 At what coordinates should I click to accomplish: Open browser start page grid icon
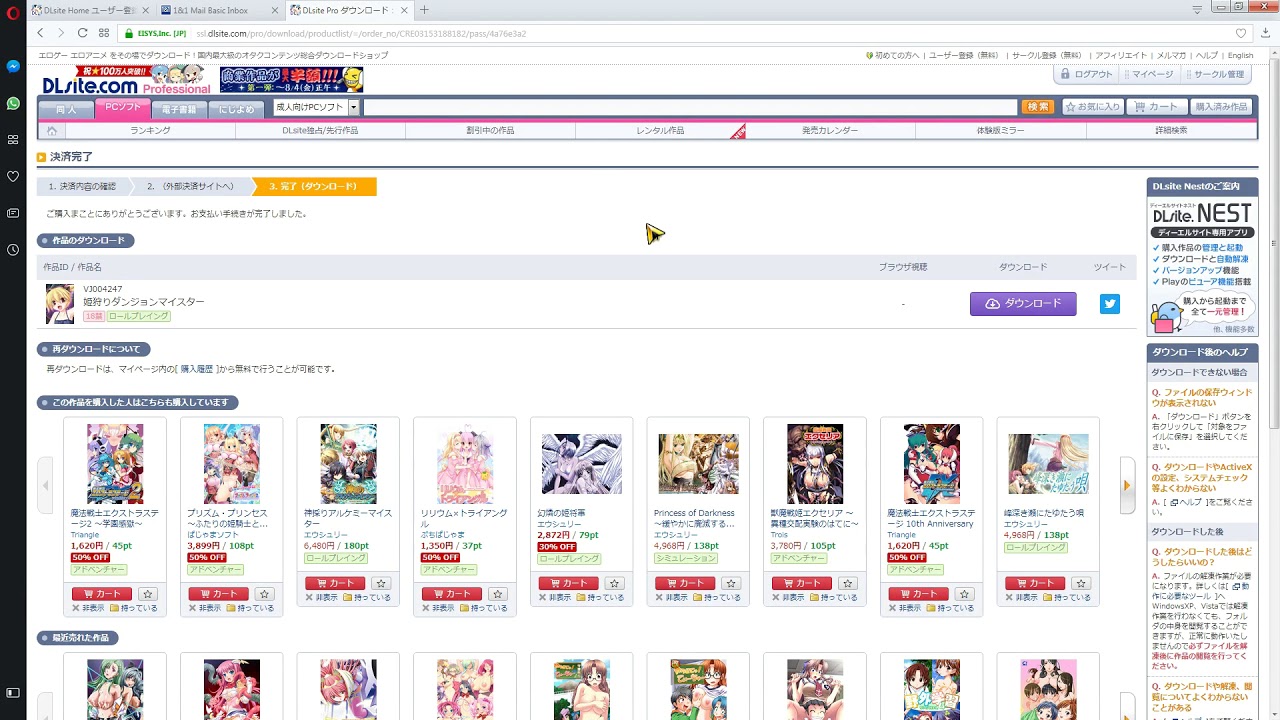pos(104,33)
